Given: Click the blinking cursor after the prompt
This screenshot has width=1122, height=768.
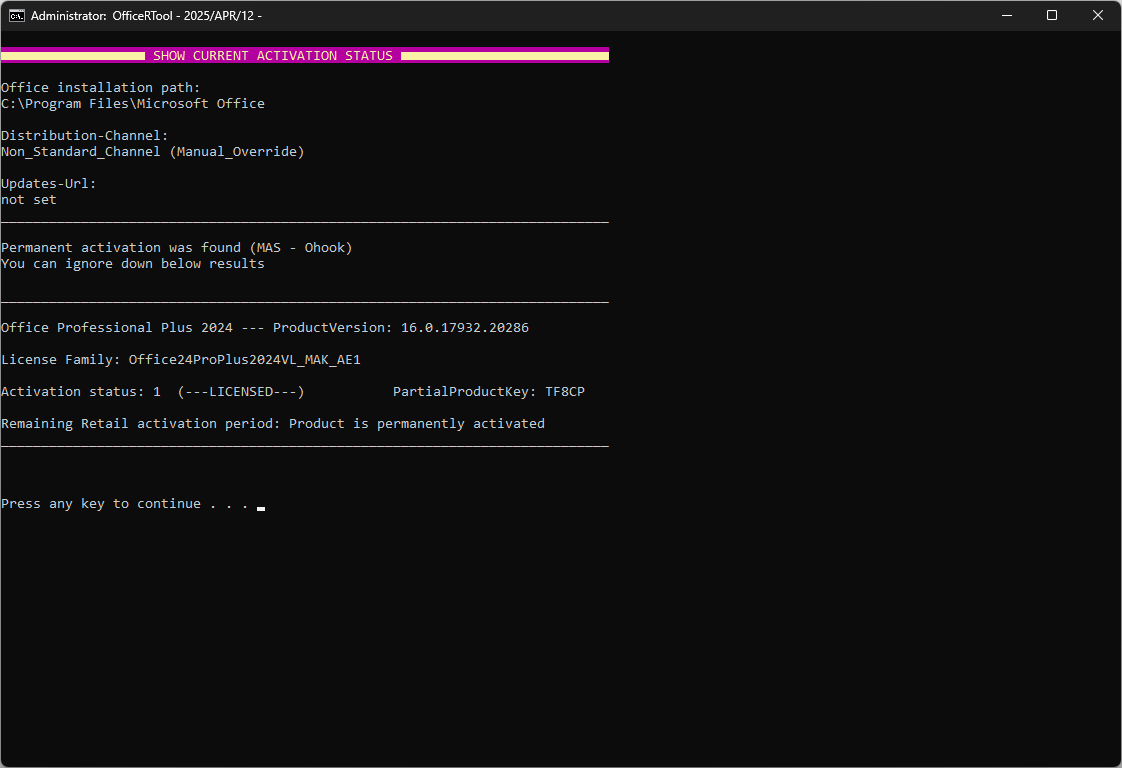Looking at the screenshot, I should [261, 508].
